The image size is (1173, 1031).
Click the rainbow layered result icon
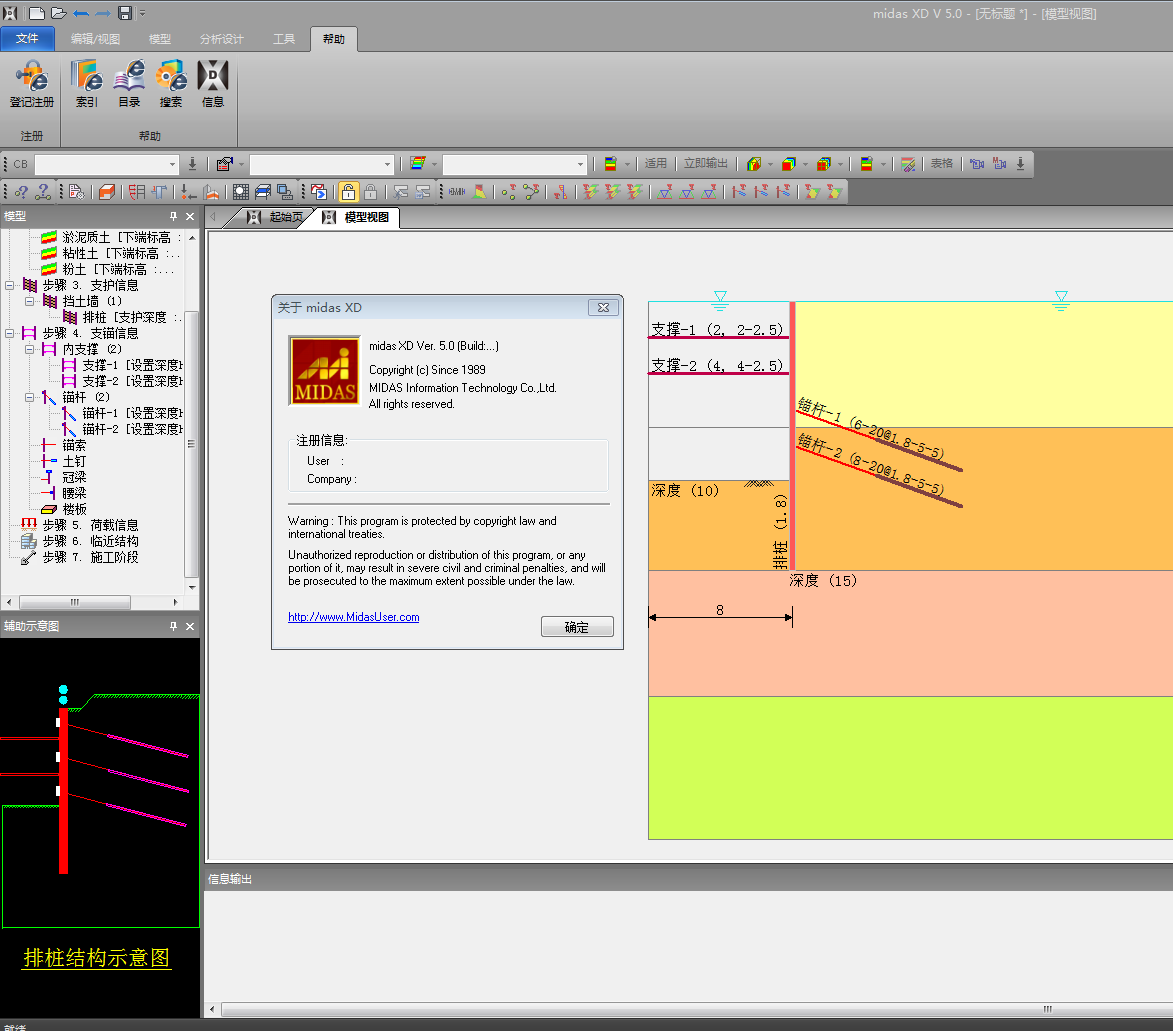(417, 164)
